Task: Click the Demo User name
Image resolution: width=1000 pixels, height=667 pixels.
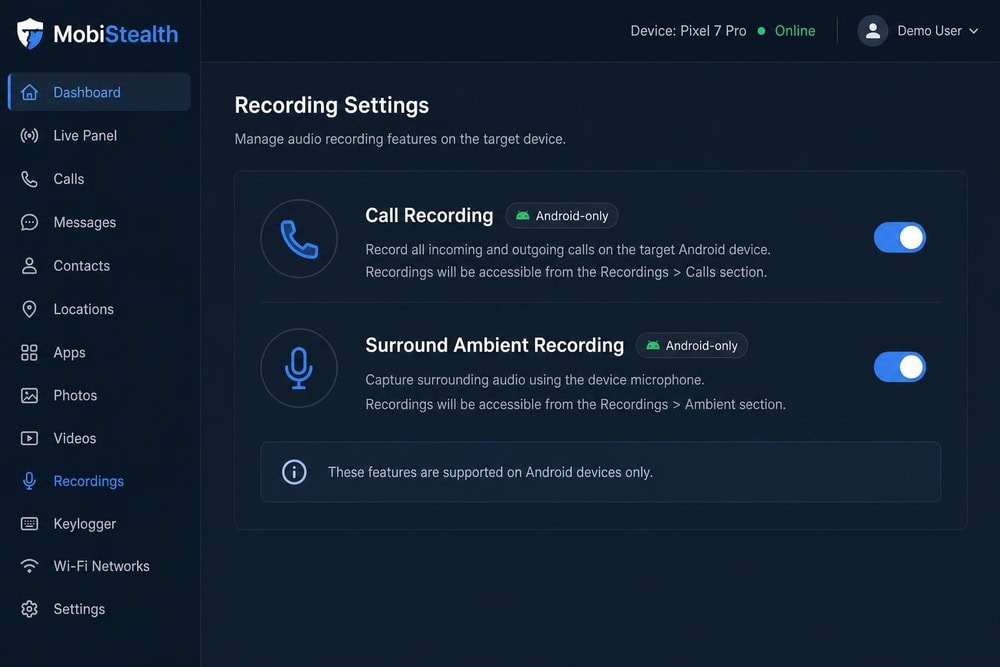Action: (x=929, y=31)
